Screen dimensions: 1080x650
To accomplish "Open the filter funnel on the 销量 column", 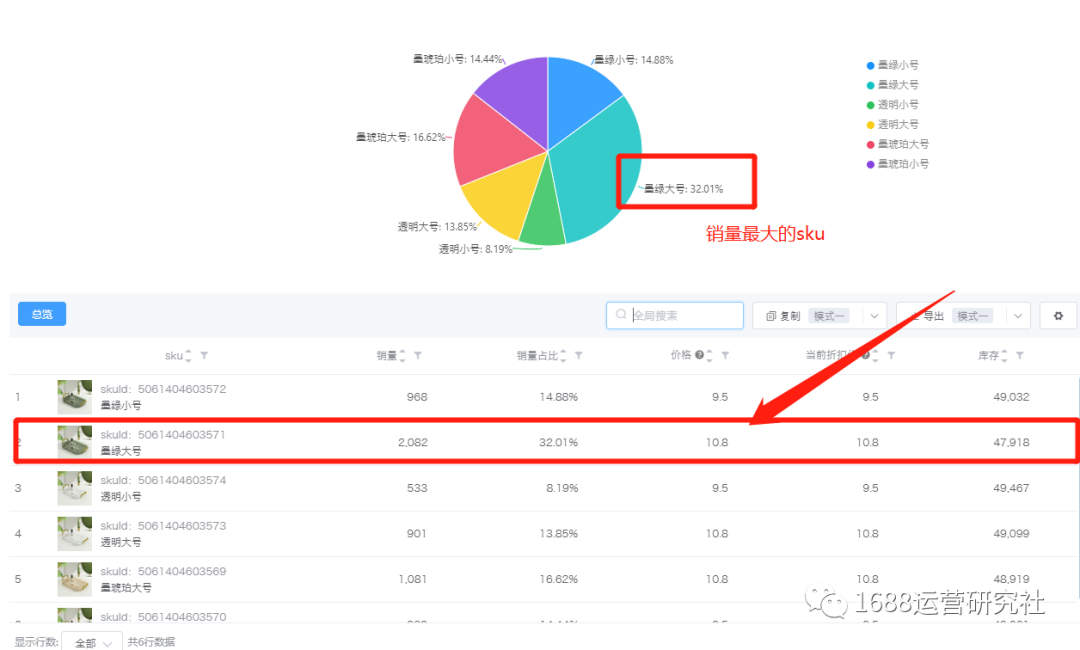I will 418,357.
